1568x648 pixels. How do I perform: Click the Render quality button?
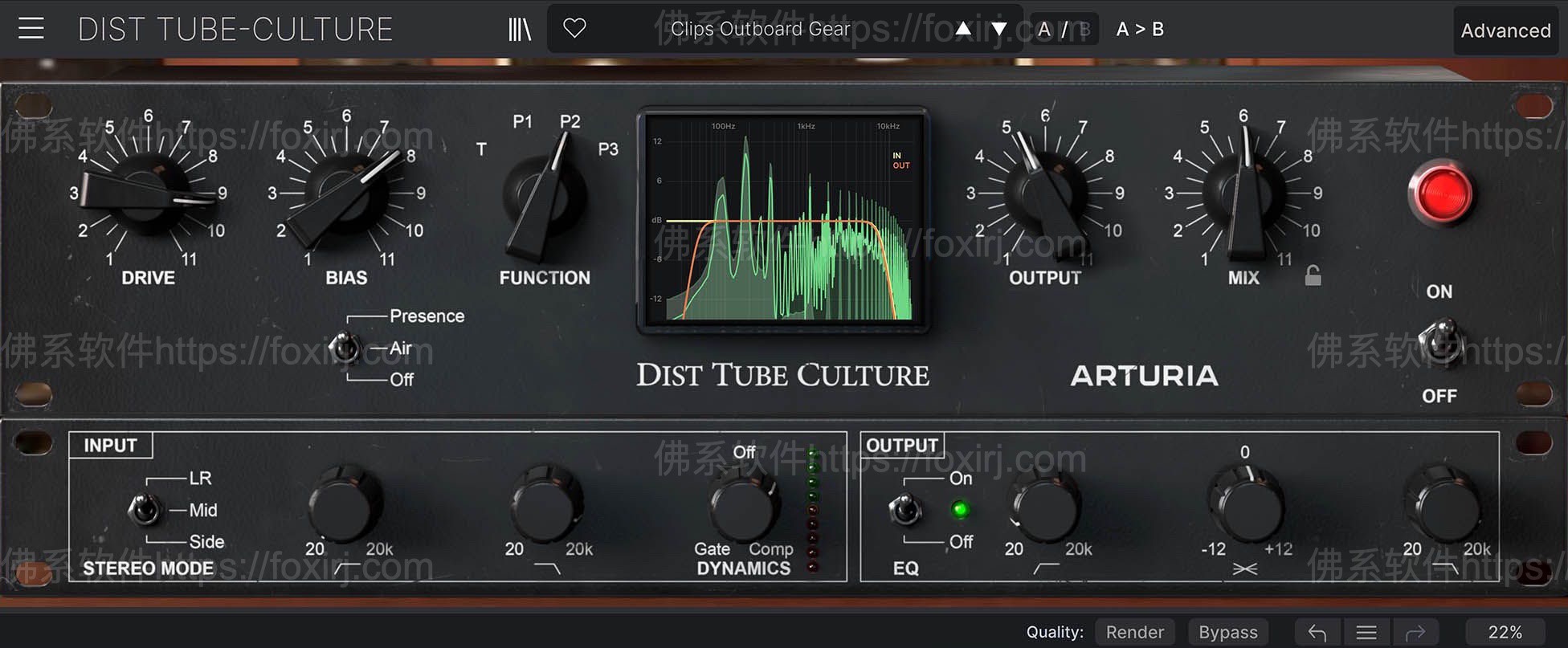[x=1134, y=632]
